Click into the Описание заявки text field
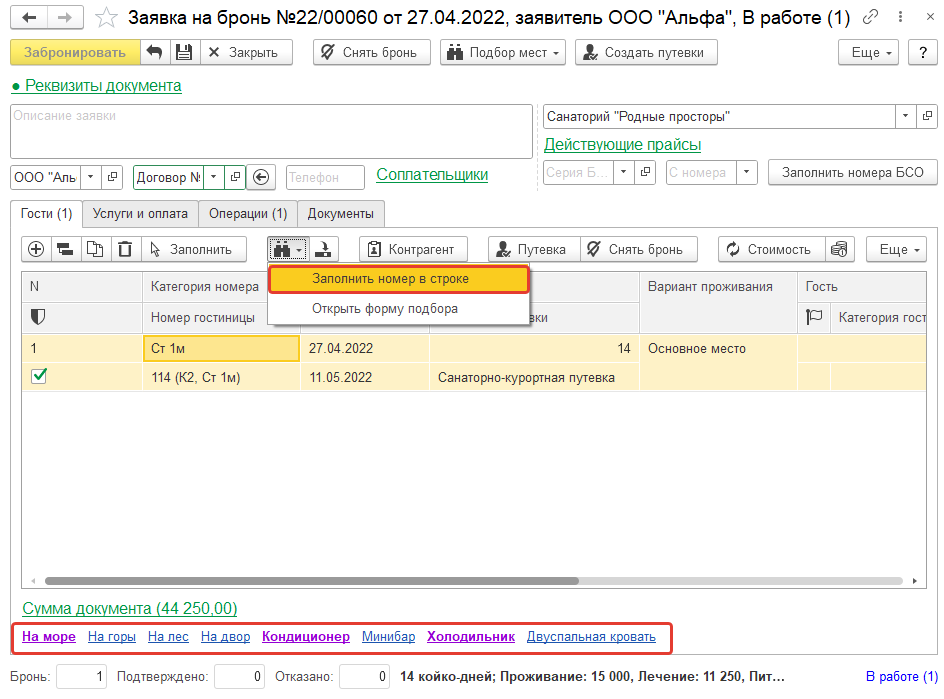The image size is (944, 699). [272, 131]
